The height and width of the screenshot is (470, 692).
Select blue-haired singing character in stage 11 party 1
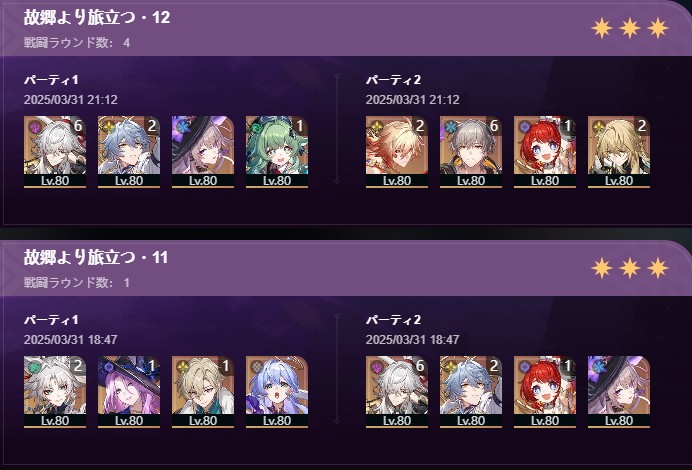277,392
